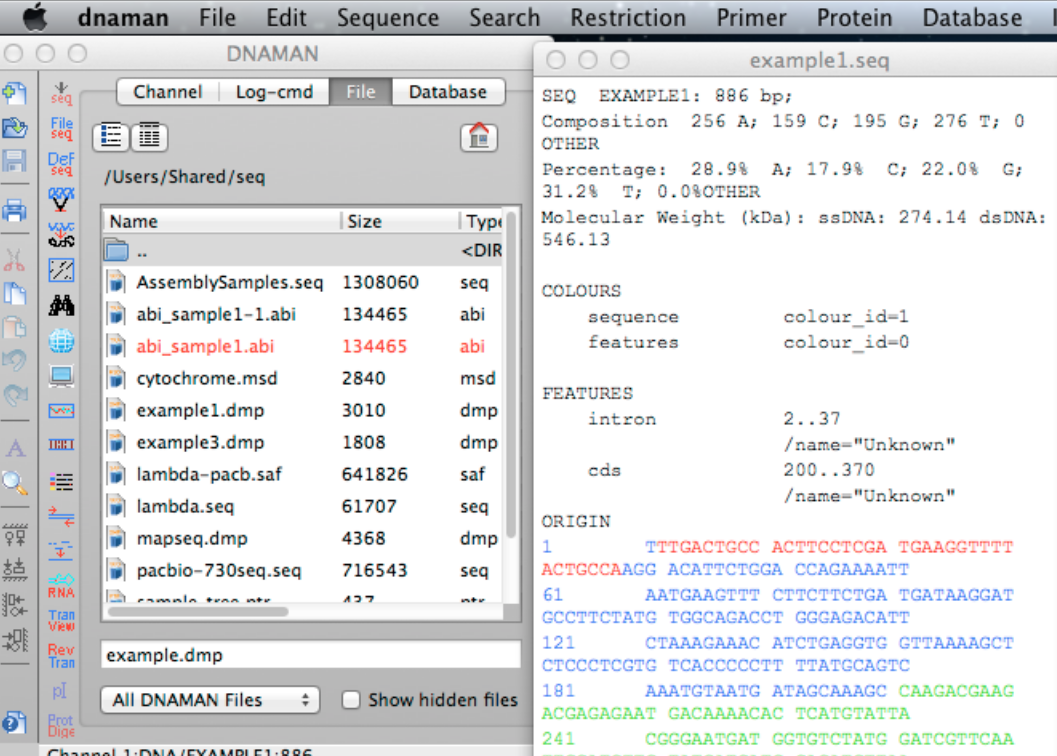This screenshot has height=756, width=1057.
Task: Toggle Show hidden files checkbox
Action: (x=351, y=700)
